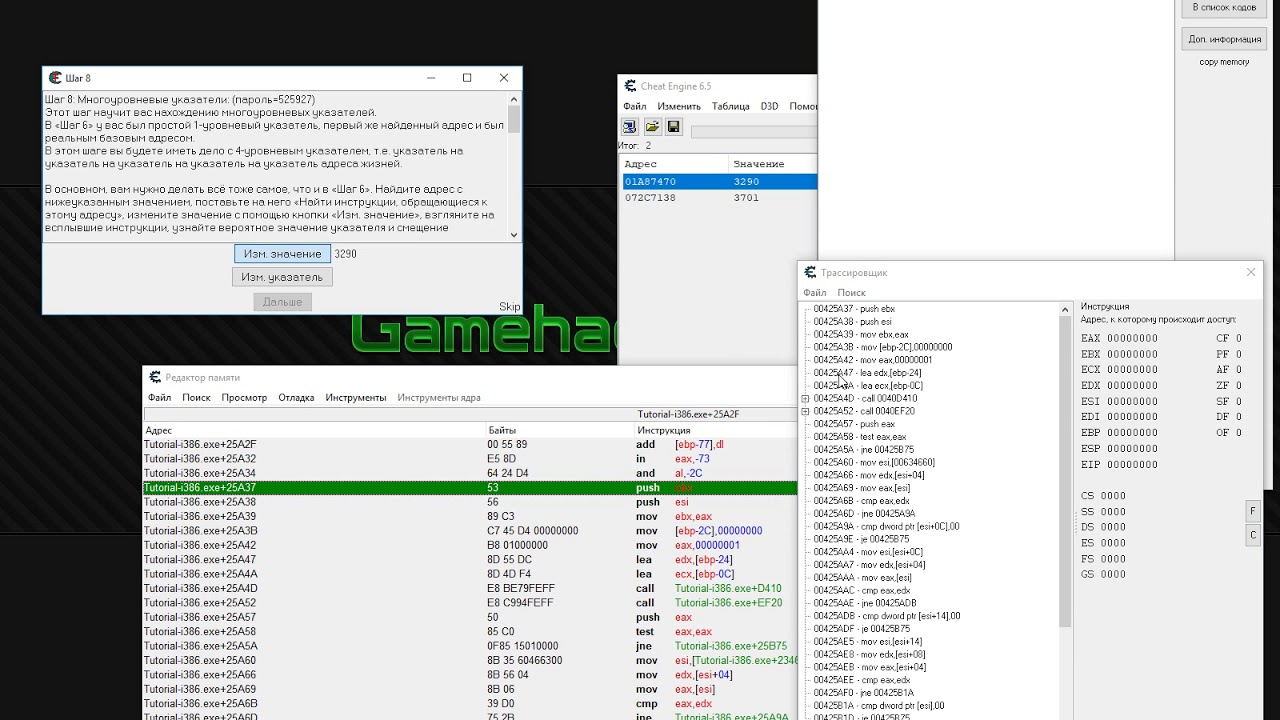The width and height of the screenshot is (1280, 720).
Task: Click the EAX 00000000 register value
Action: (x=1119, y=339)
